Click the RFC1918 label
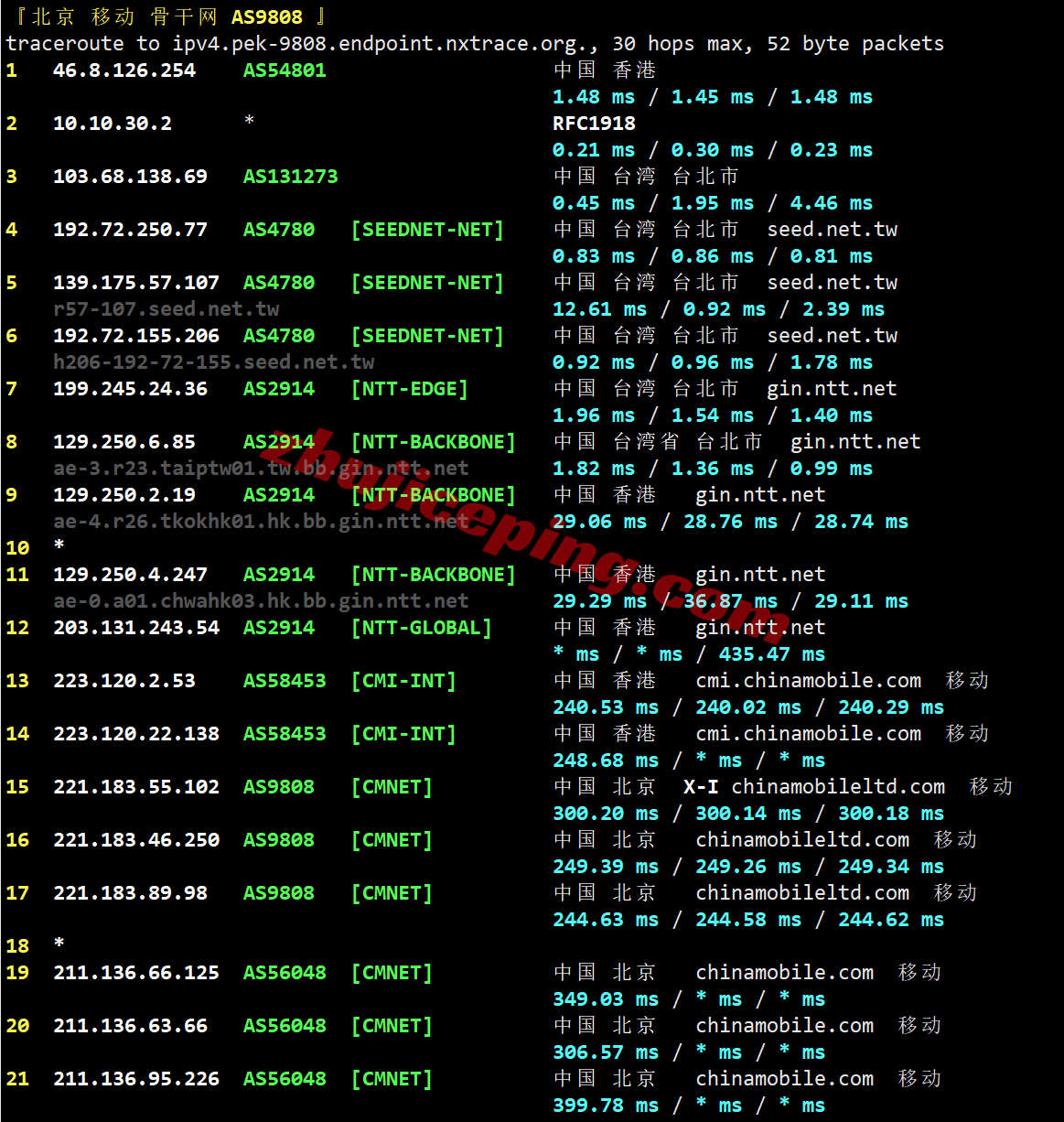The height and width of the screenshot is (1122, 1064). [x=594, y=124]
